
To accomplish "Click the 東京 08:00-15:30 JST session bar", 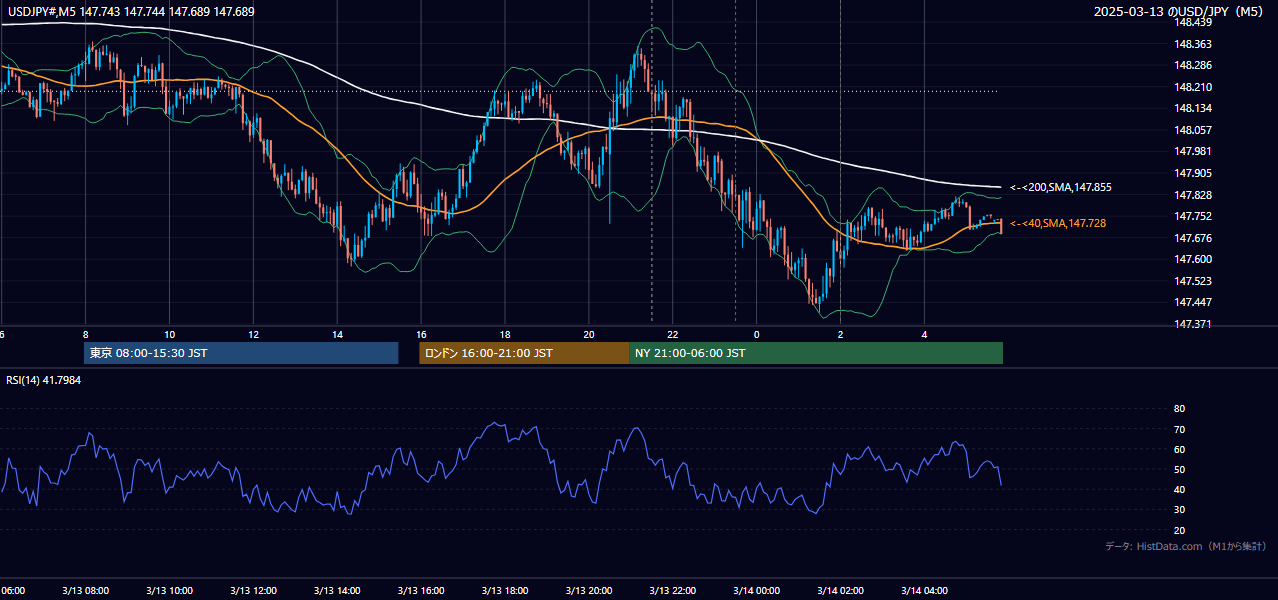I will point(241,353).
